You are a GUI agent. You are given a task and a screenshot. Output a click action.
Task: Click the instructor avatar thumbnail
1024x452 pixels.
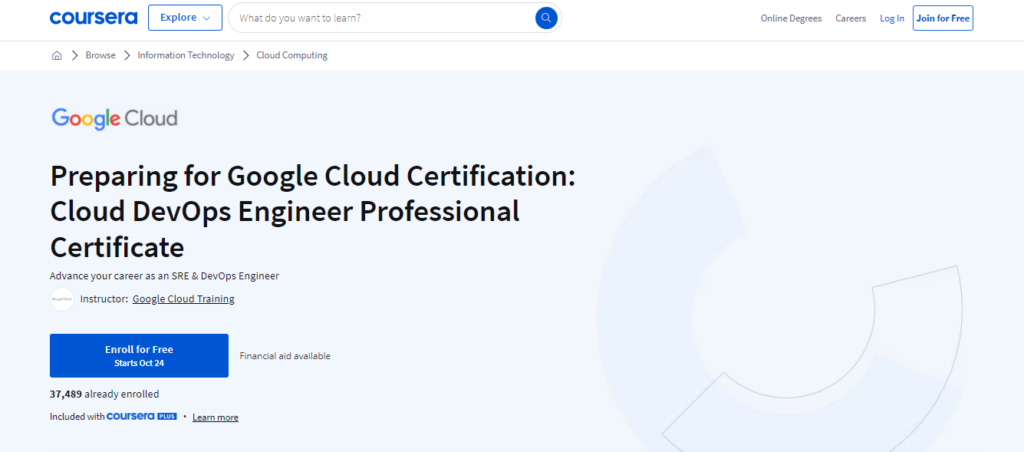(x=62, y=299)
